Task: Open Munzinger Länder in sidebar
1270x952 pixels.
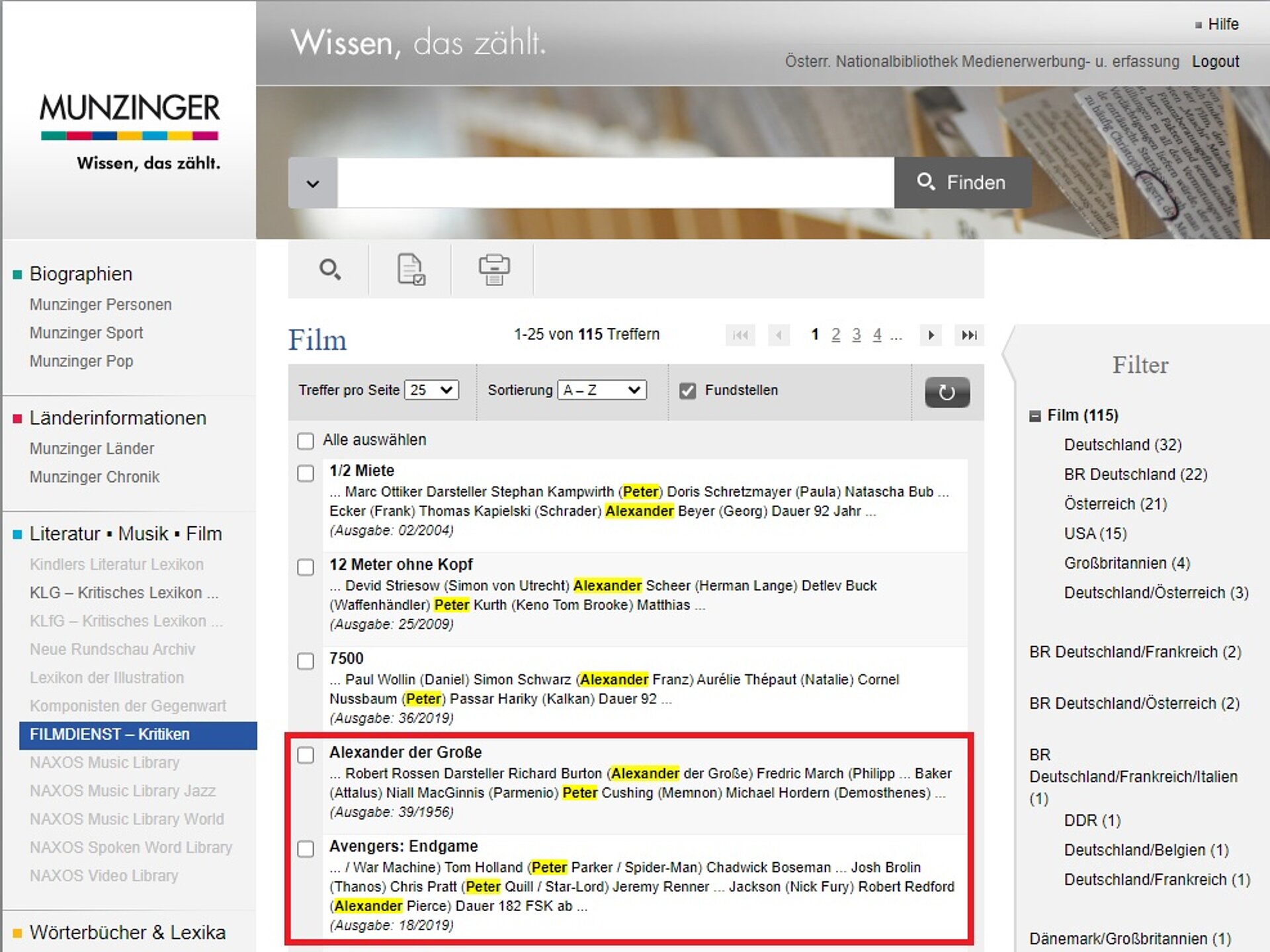Action: tap(91, 449)
